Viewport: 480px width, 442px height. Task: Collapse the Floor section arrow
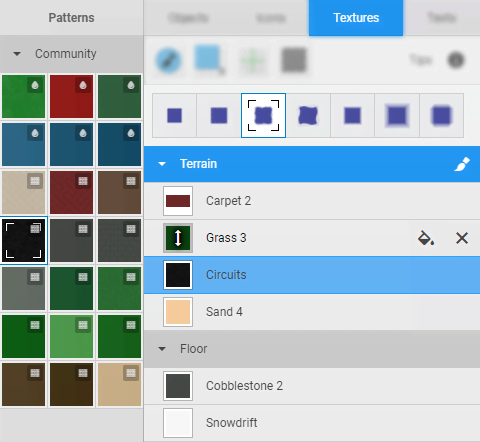tap(162, 349)
